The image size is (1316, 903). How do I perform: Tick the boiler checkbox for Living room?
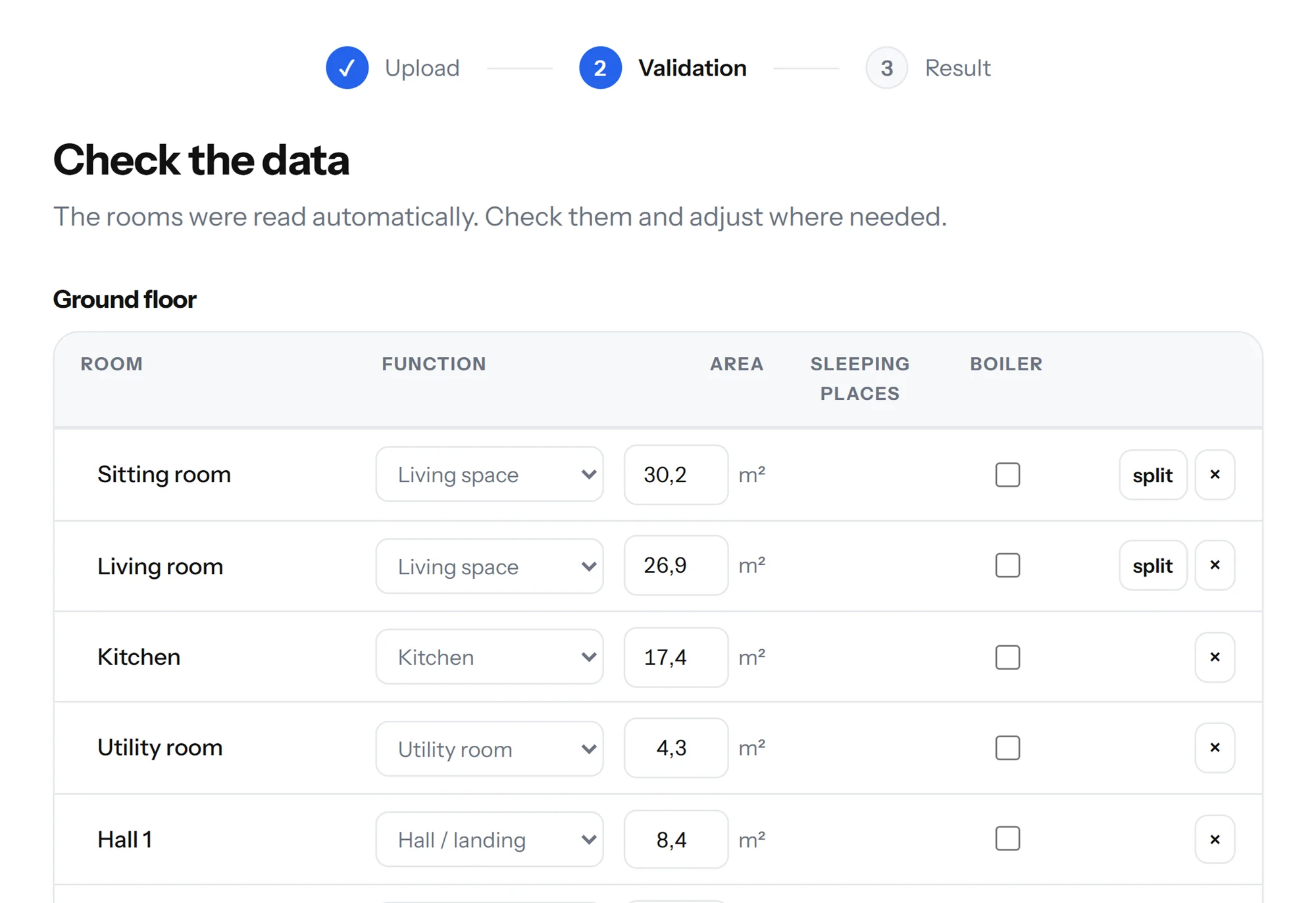coord(1007,566)
